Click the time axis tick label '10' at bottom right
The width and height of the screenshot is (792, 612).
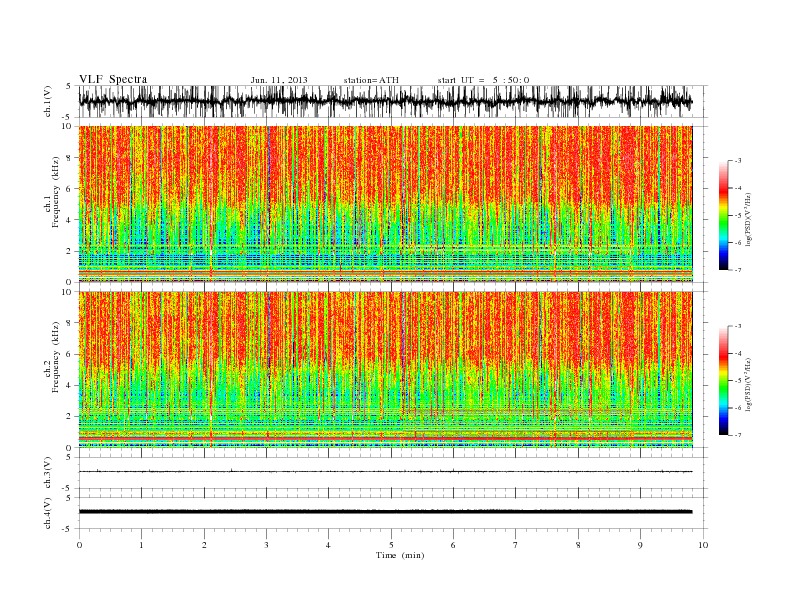click(703, 545)
